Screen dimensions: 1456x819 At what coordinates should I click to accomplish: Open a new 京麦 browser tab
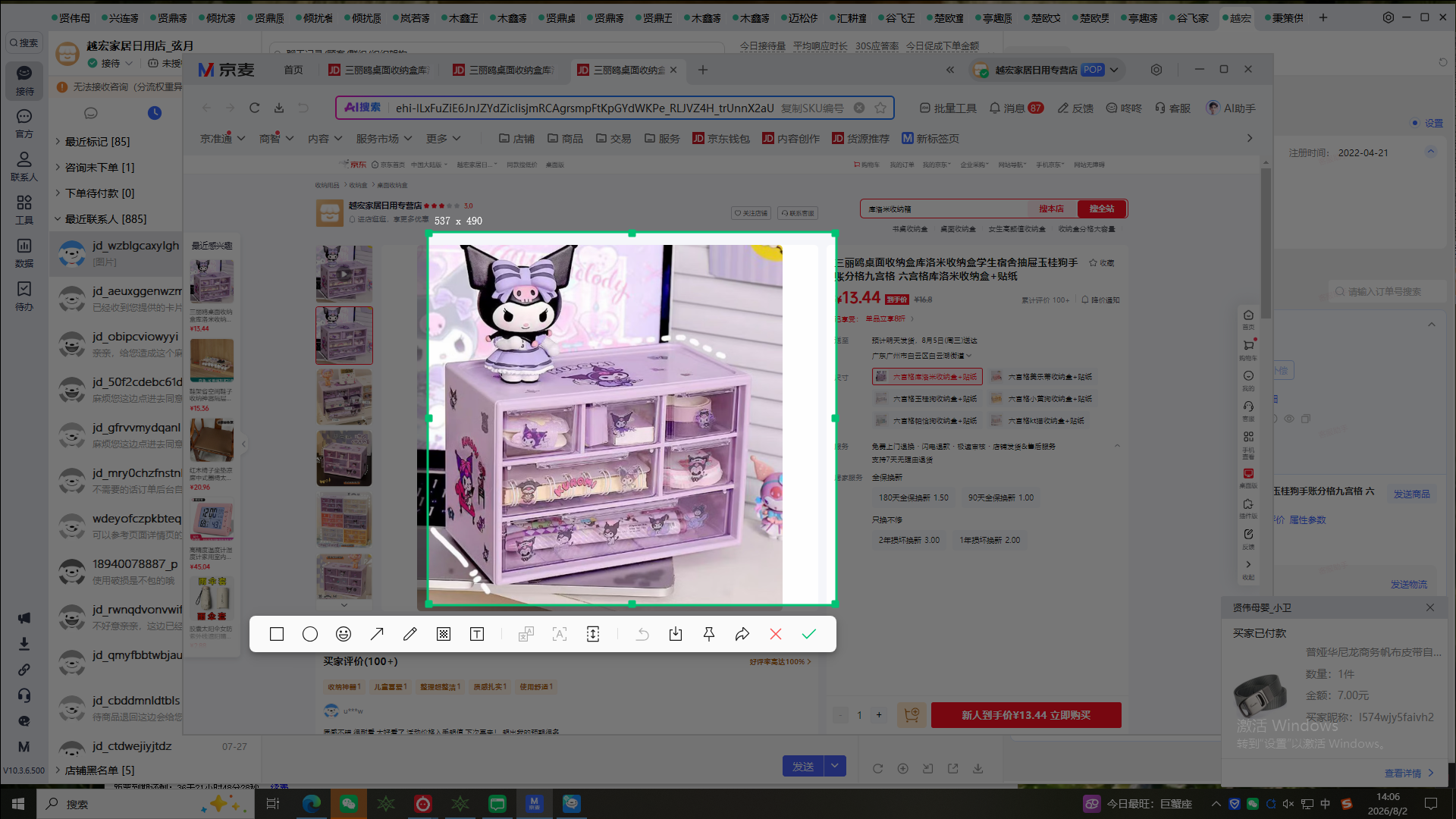click(703, 70)
